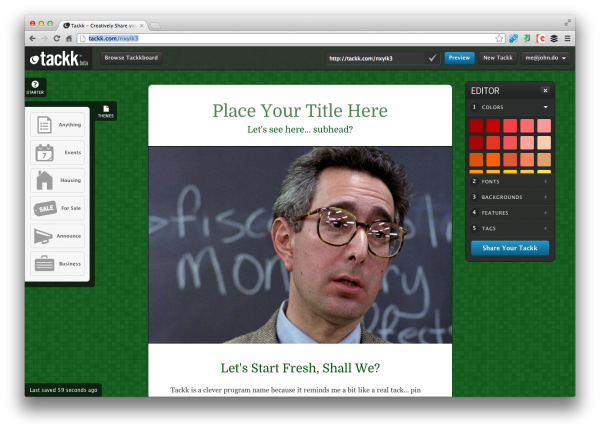Click the Preview button
Screen dimensions: 600x431
459,58
